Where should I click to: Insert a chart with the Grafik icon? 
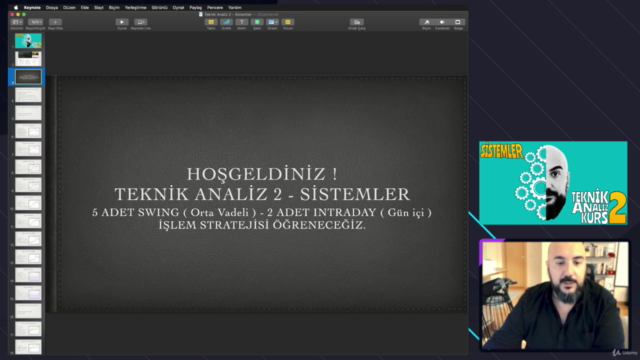click(x=227, y=22)
